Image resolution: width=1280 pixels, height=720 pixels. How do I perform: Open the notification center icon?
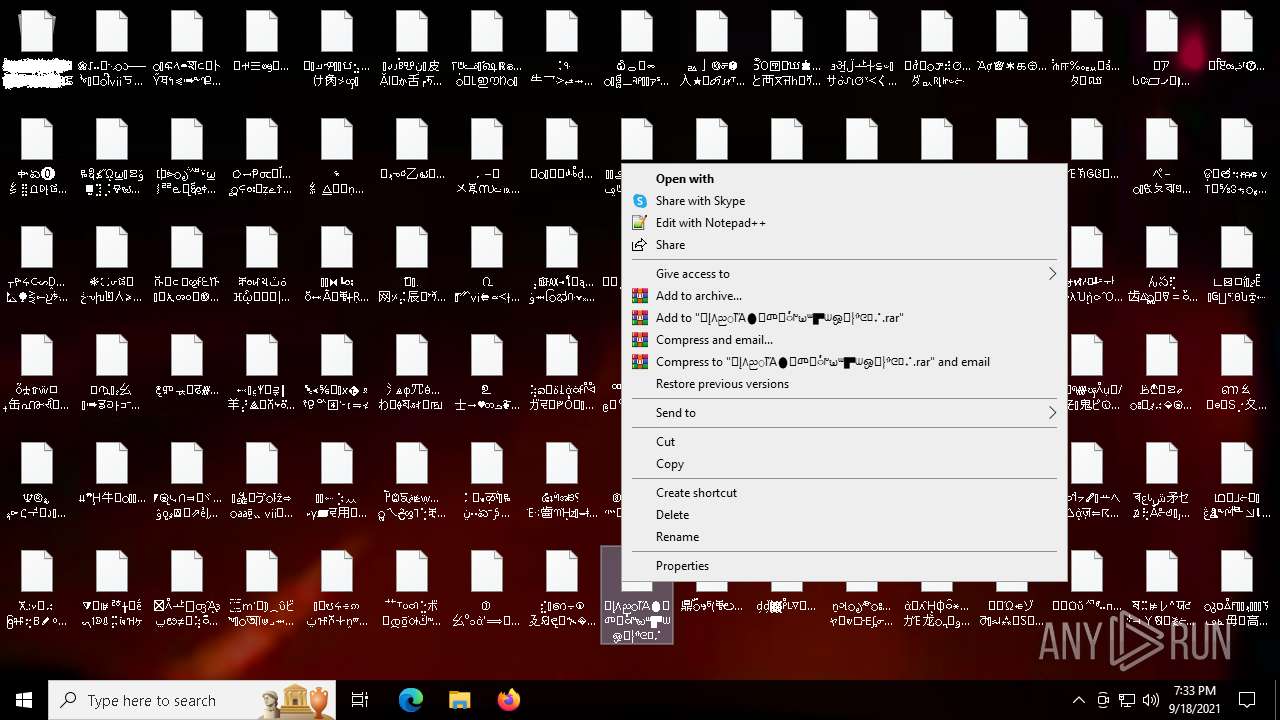coord(1247,700)
